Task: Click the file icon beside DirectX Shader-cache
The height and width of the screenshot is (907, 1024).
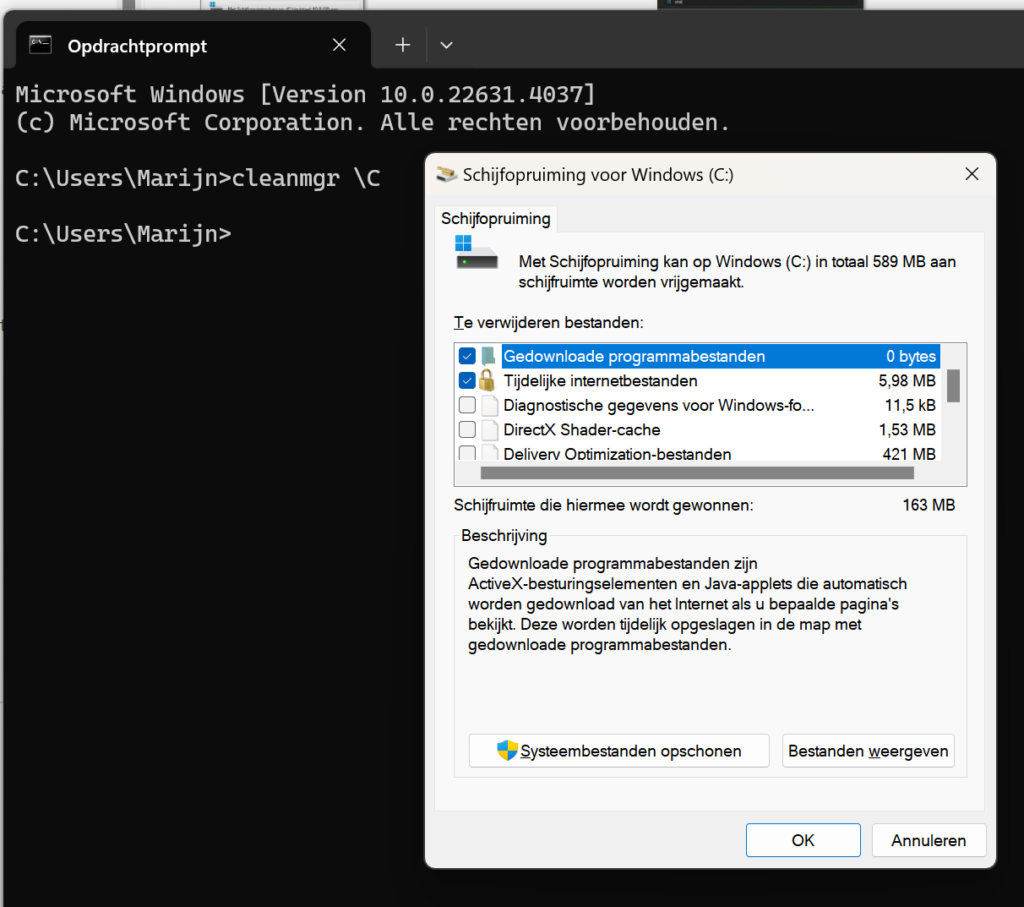Action: click(x=490, y=430)
